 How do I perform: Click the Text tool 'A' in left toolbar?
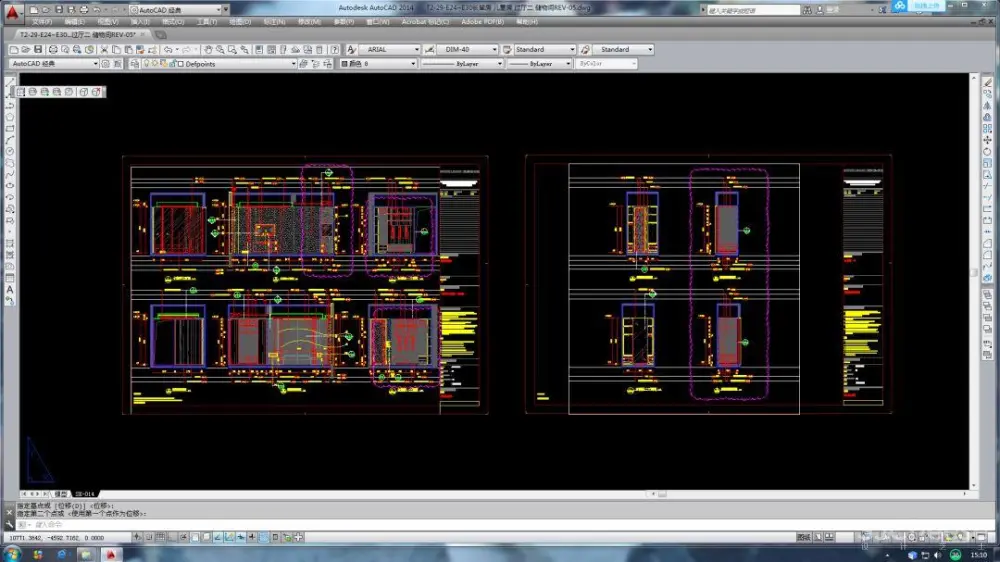[x=9, y=289]
